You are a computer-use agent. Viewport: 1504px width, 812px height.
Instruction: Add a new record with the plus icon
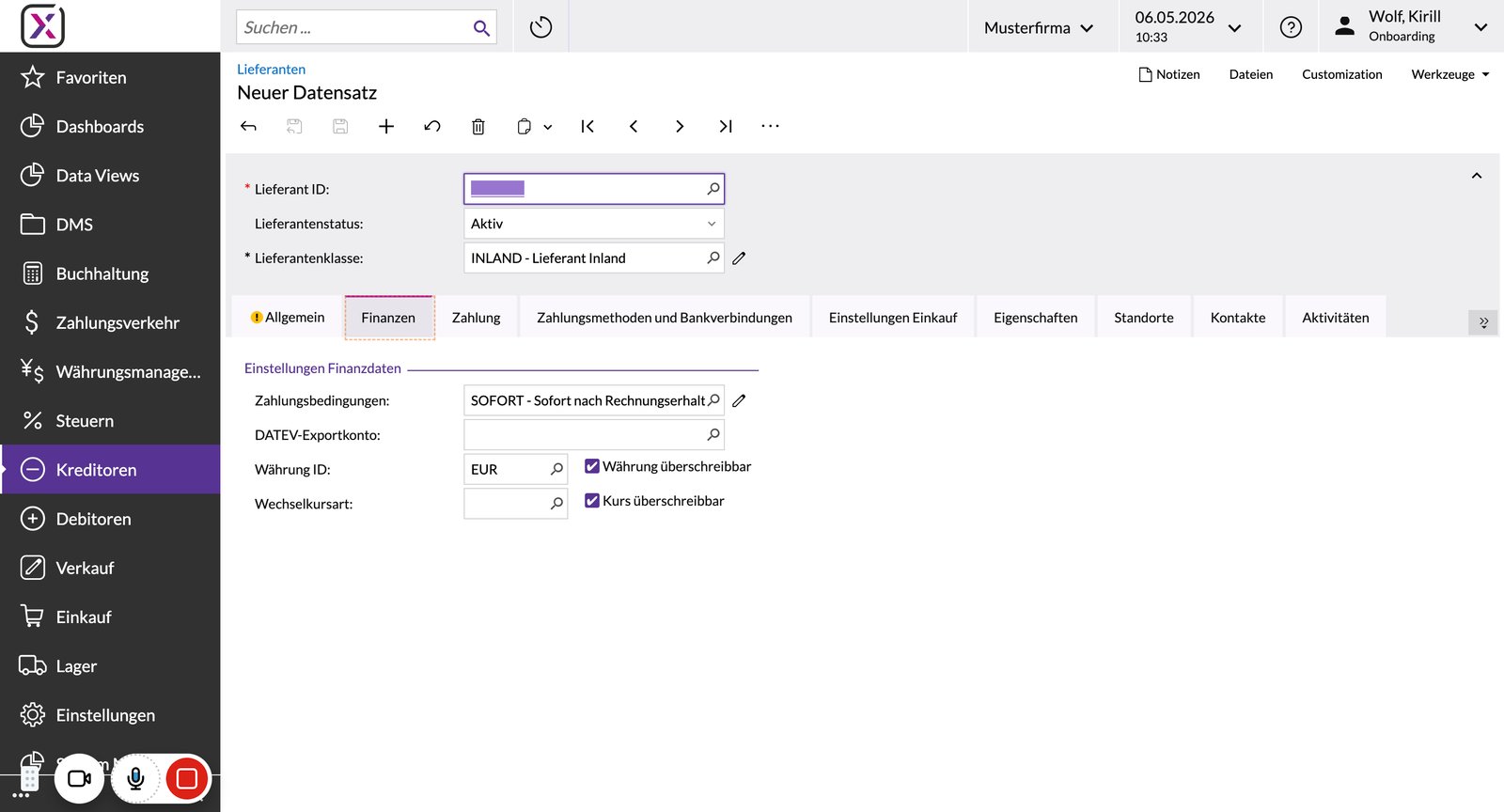tap(386, 126)
